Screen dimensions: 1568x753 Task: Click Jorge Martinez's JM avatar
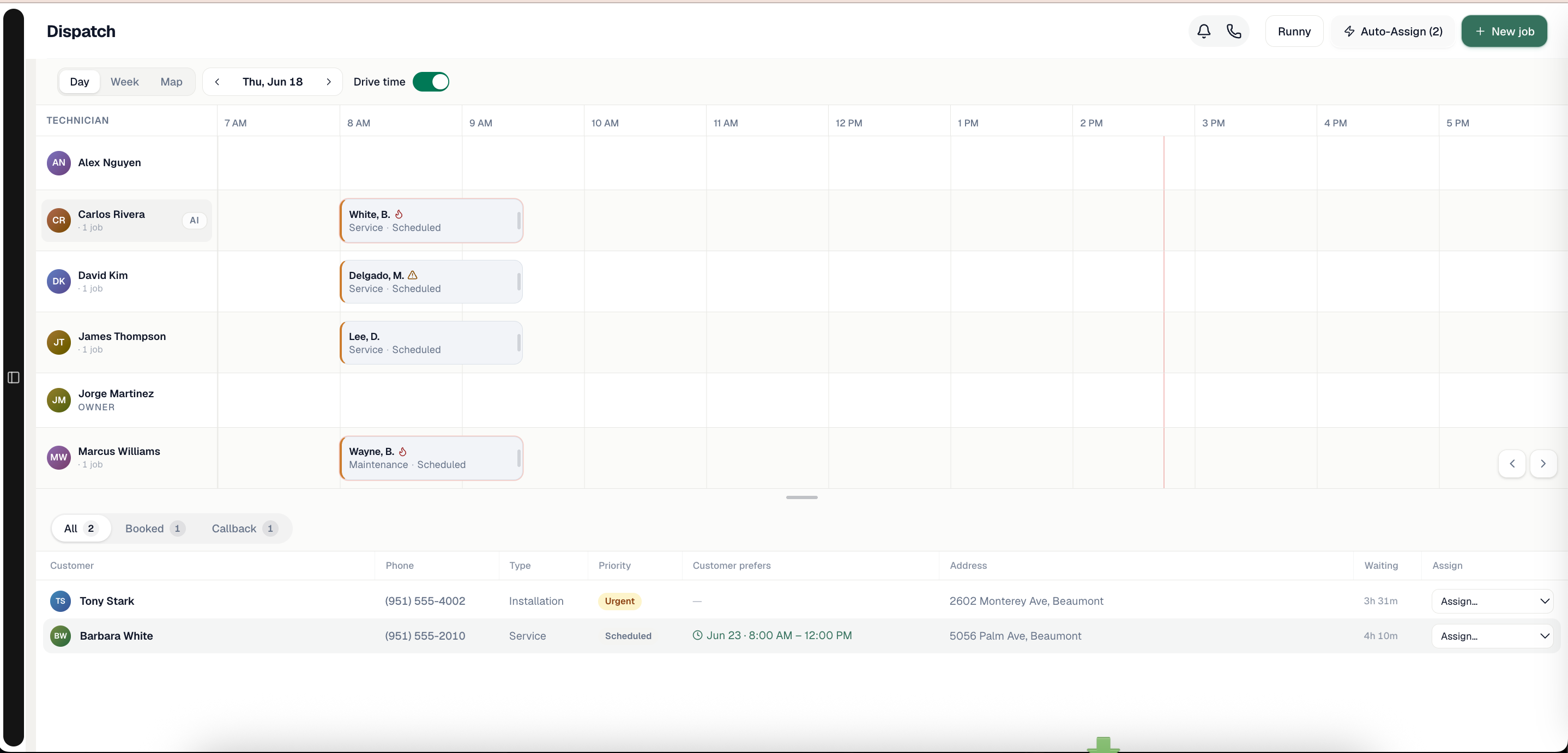click(58, 399)
